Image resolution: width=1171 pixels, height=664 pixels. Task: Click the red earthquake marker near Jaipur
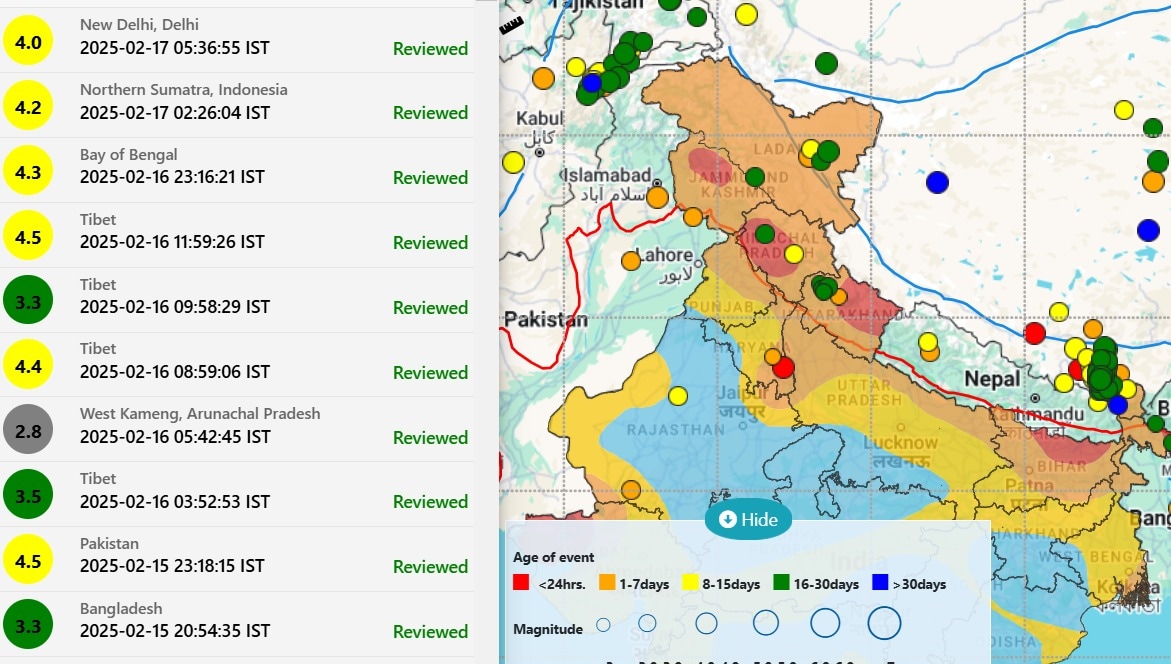pyautogui.click(x=783, y=367)
